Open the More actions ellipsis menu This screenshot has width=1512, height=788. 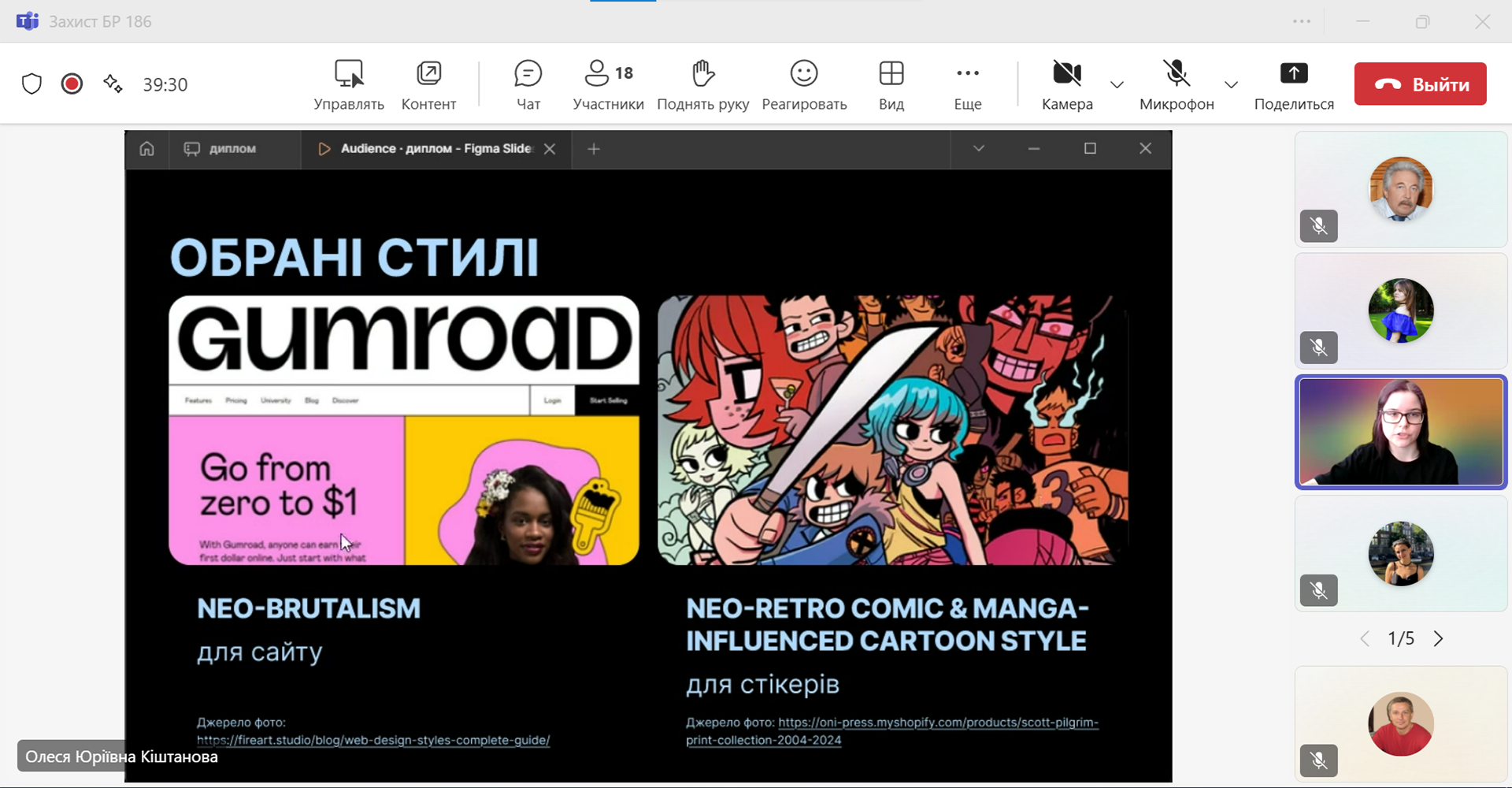(x=967, y=84)
